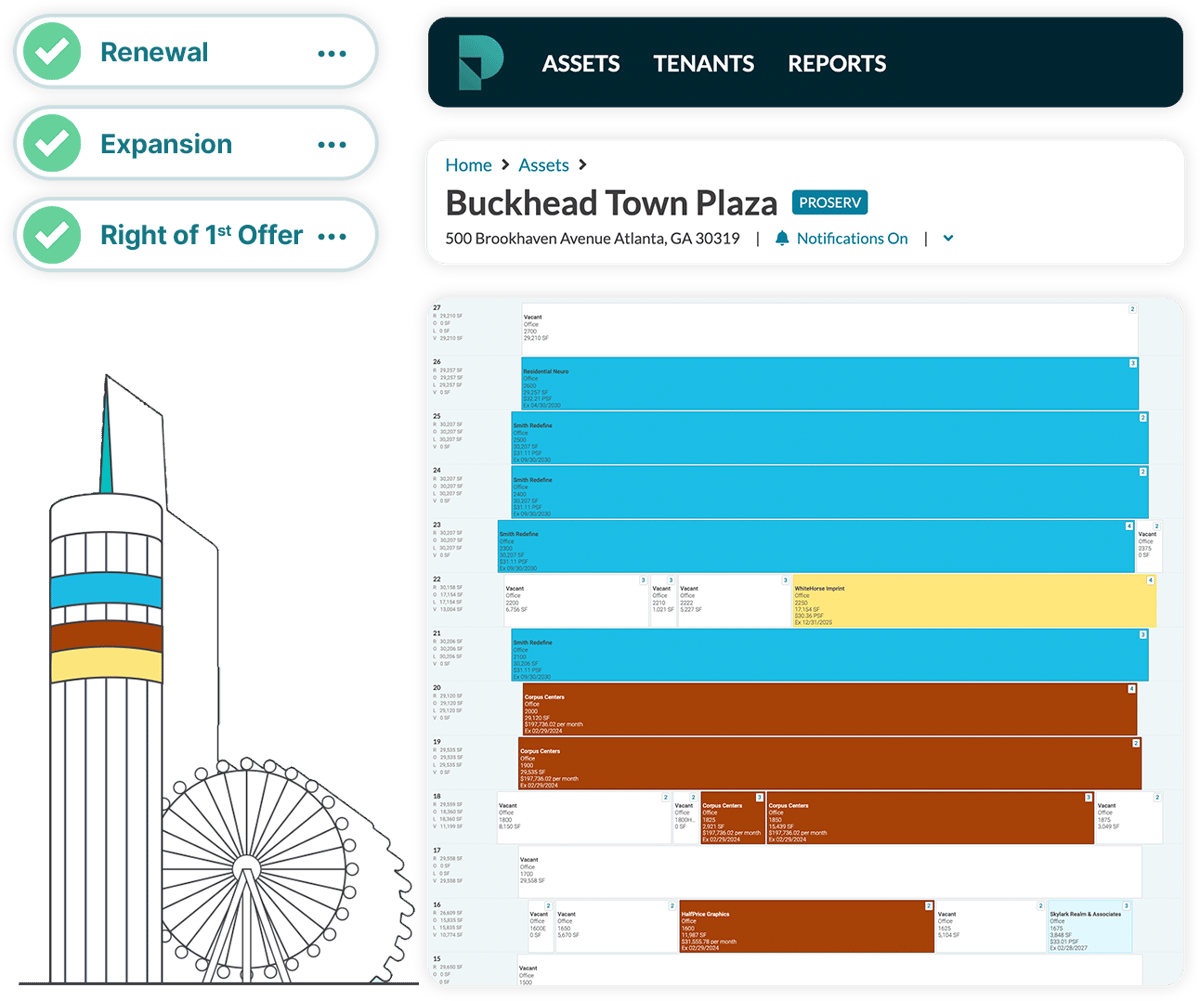The height and width of the screenshot is (1001, 1200).
Task: Open the TENANTS menu item
Action: point(704,64)
